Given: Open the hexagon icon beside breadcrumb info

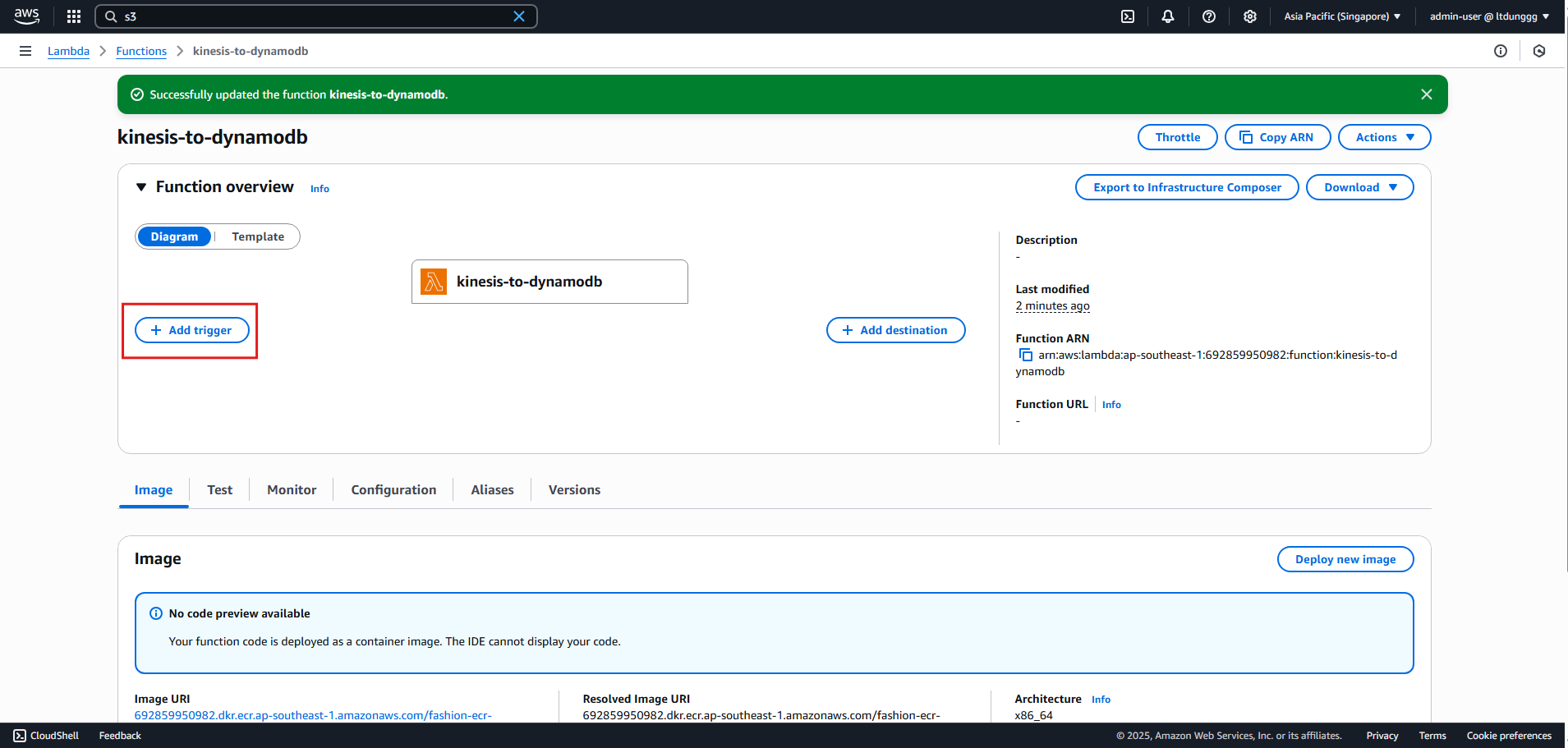Looking at the screenshot, I should [x=1539, y=51].
